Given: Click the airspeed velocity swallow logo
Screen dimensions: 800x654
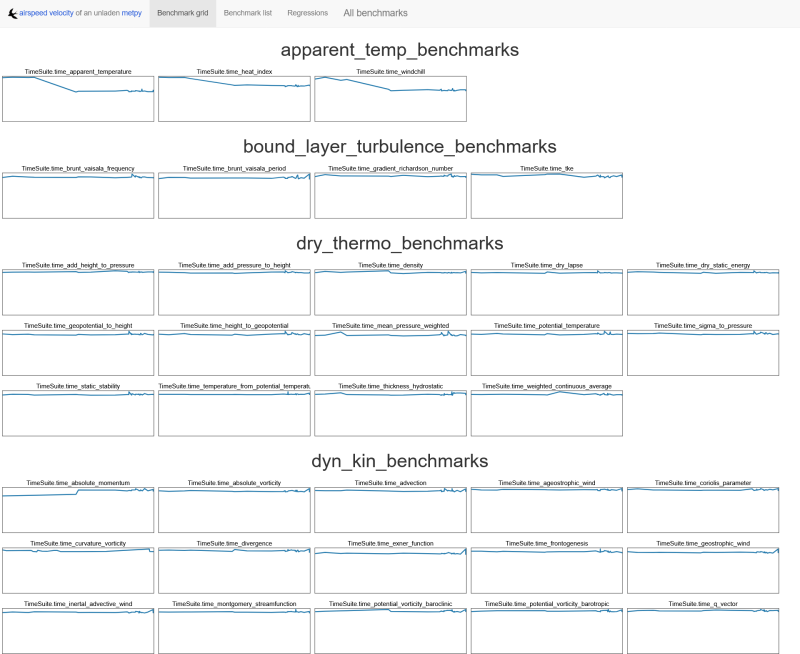Looking at the screenshot, I should (13, 12).
